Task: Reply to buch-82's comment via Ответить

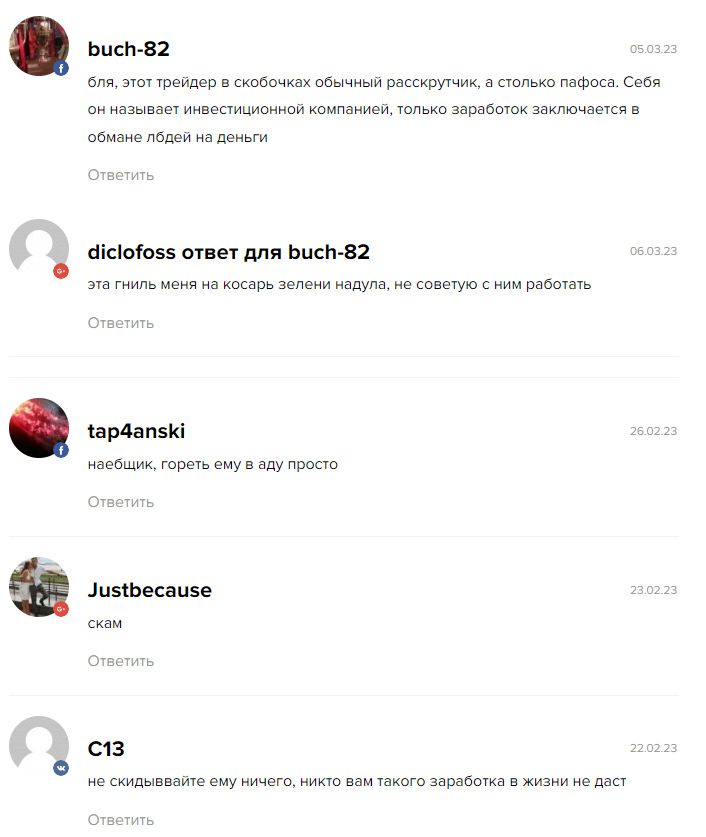Action: [x=121, y=175]
